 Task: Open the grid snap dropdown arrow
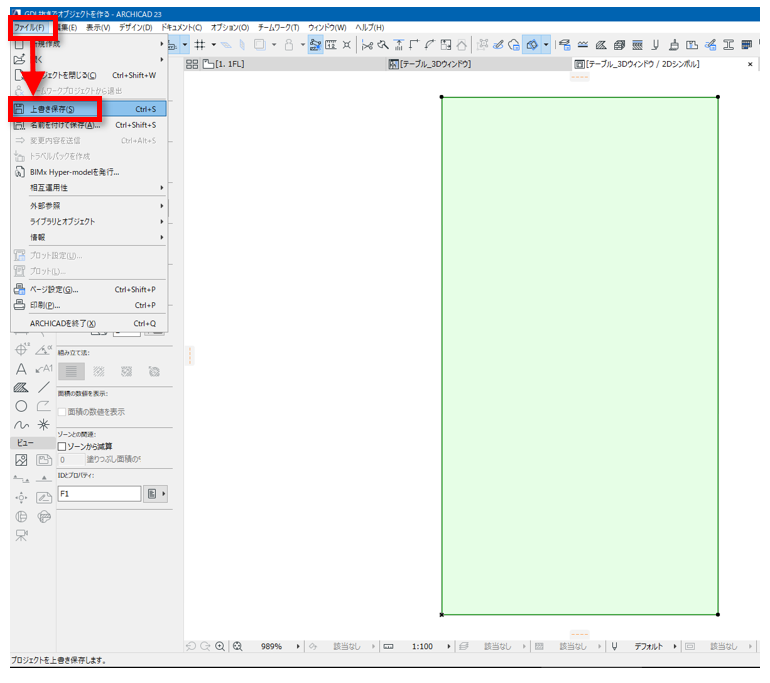[x=214, y=45]
